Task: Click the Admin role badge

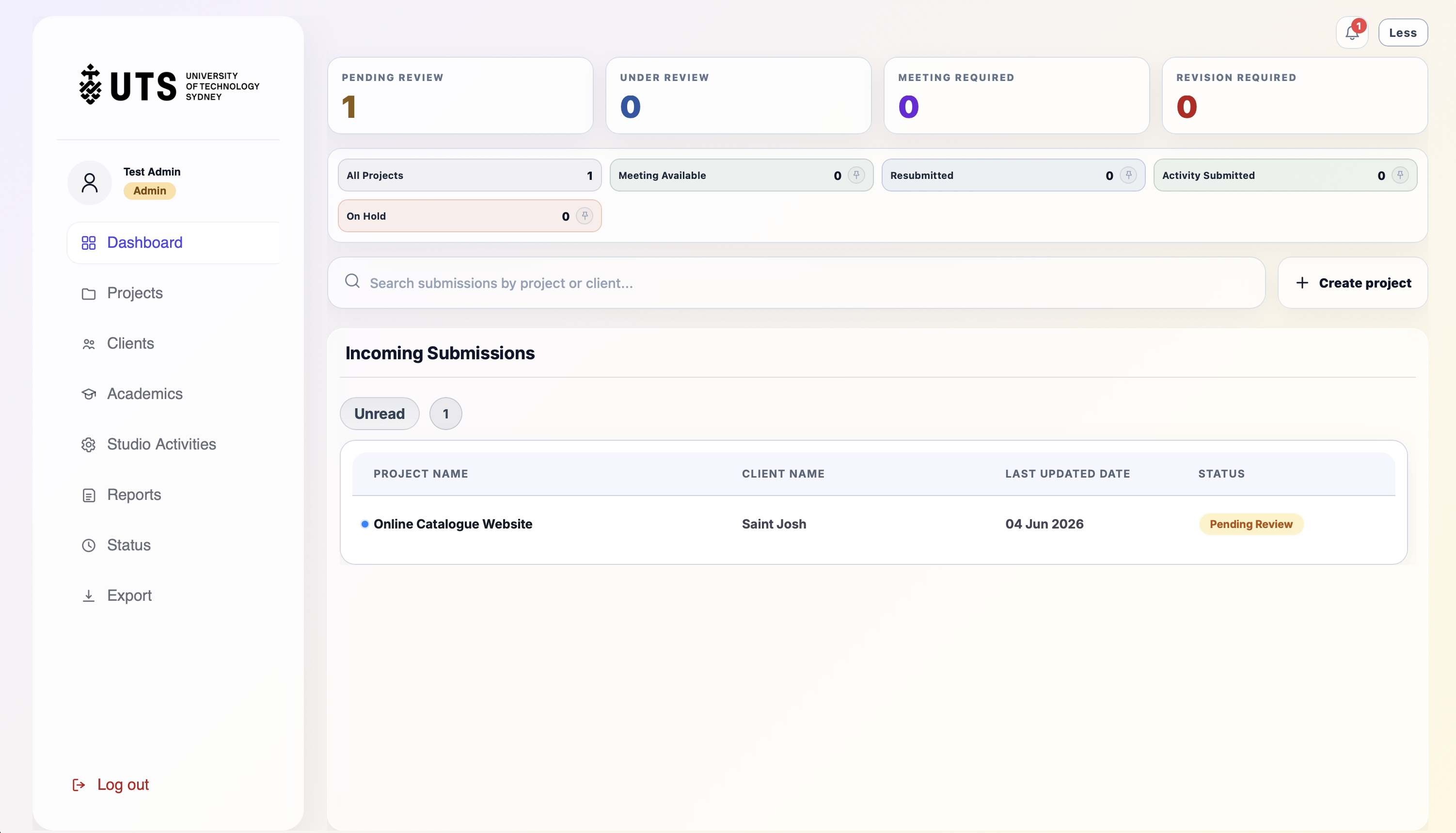Action: coord(150,191)
